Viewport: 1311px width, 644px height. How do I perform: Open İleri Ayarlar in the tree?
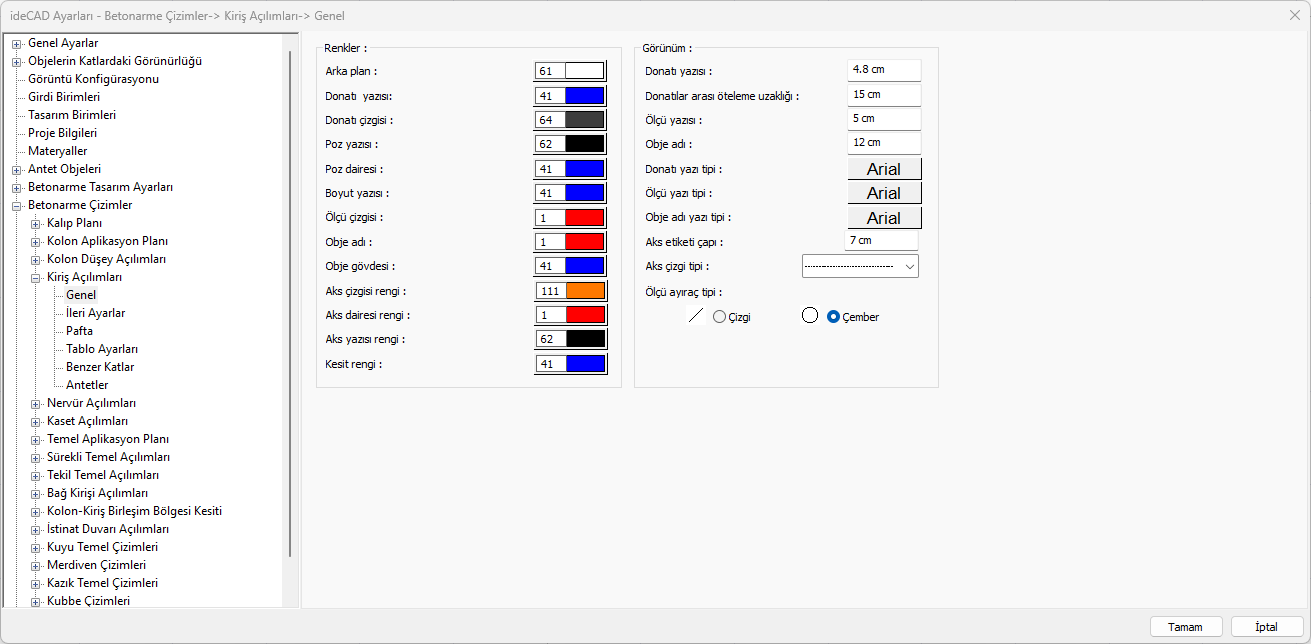pyautogui.click(x=95, y=313)
